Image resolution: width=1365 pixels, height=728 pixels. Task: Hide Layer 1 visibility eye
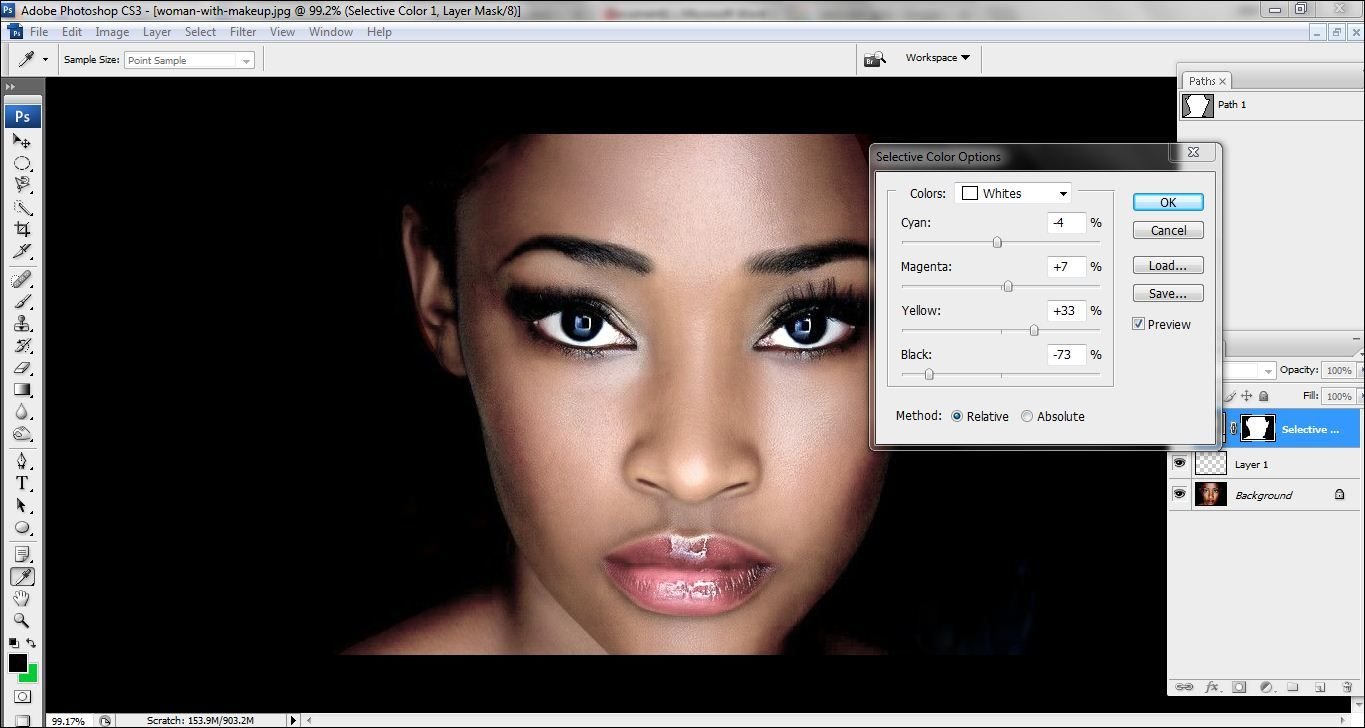click(1180, 463)
